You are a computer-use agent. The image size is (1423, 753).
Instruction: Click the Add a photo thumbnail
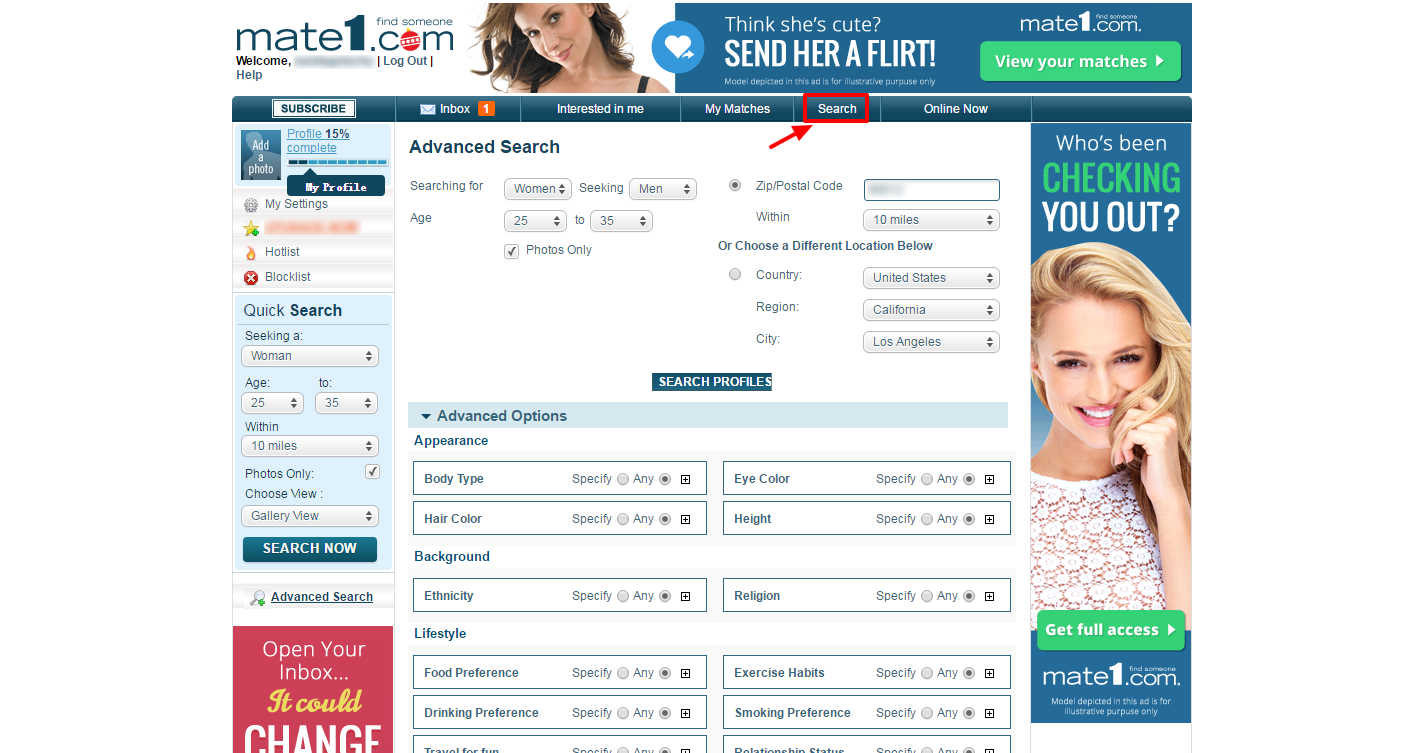(x=261, y=155)
